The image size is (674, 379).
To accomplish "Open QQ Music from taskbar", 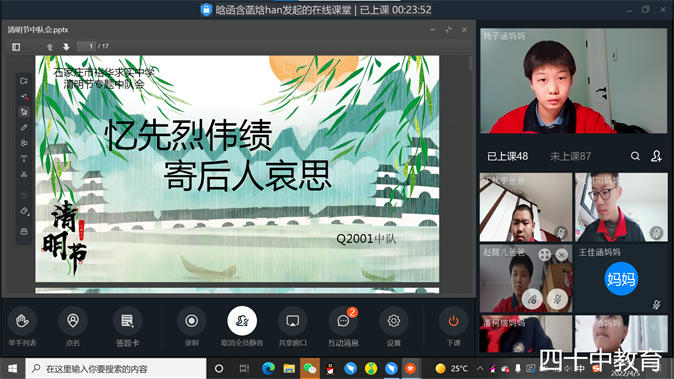I will coord(371,369).
